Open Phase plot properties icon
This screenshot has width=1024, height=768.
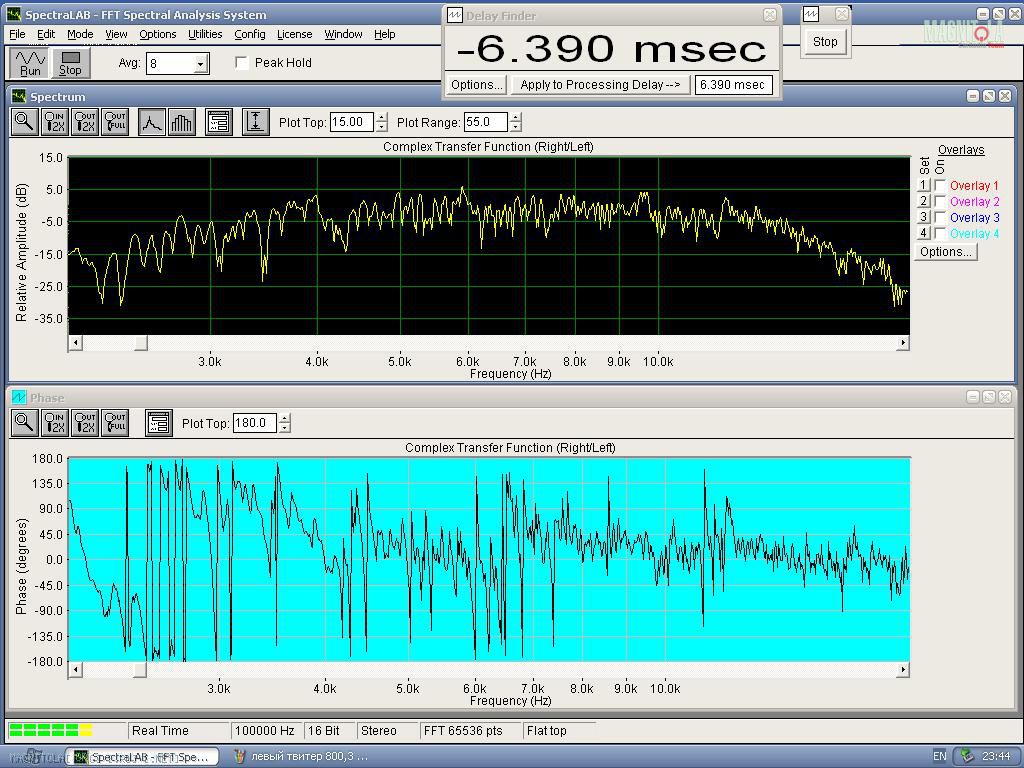(x=159, y=423)
